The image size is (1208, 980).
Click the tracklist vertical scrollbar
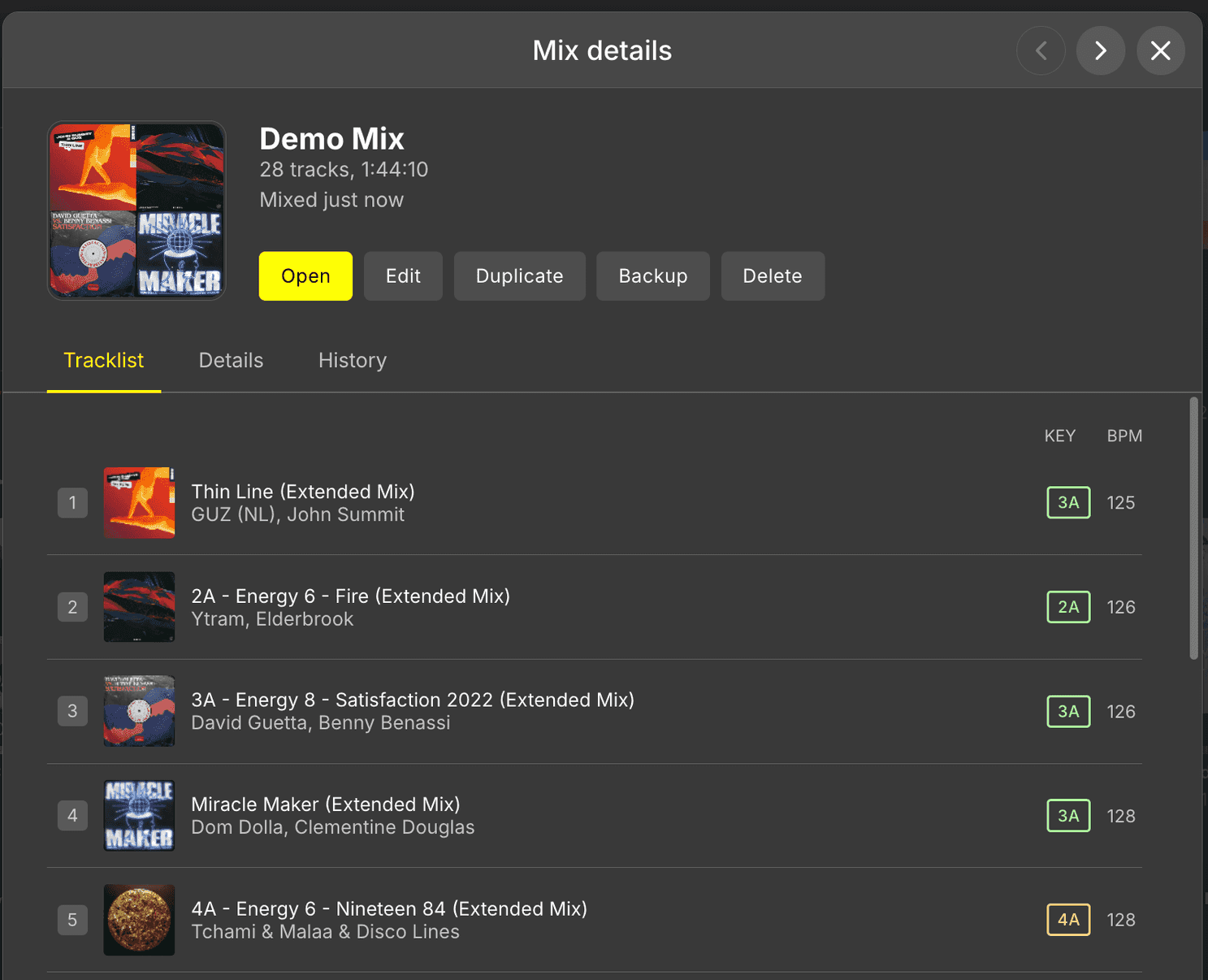[1193, 528]
